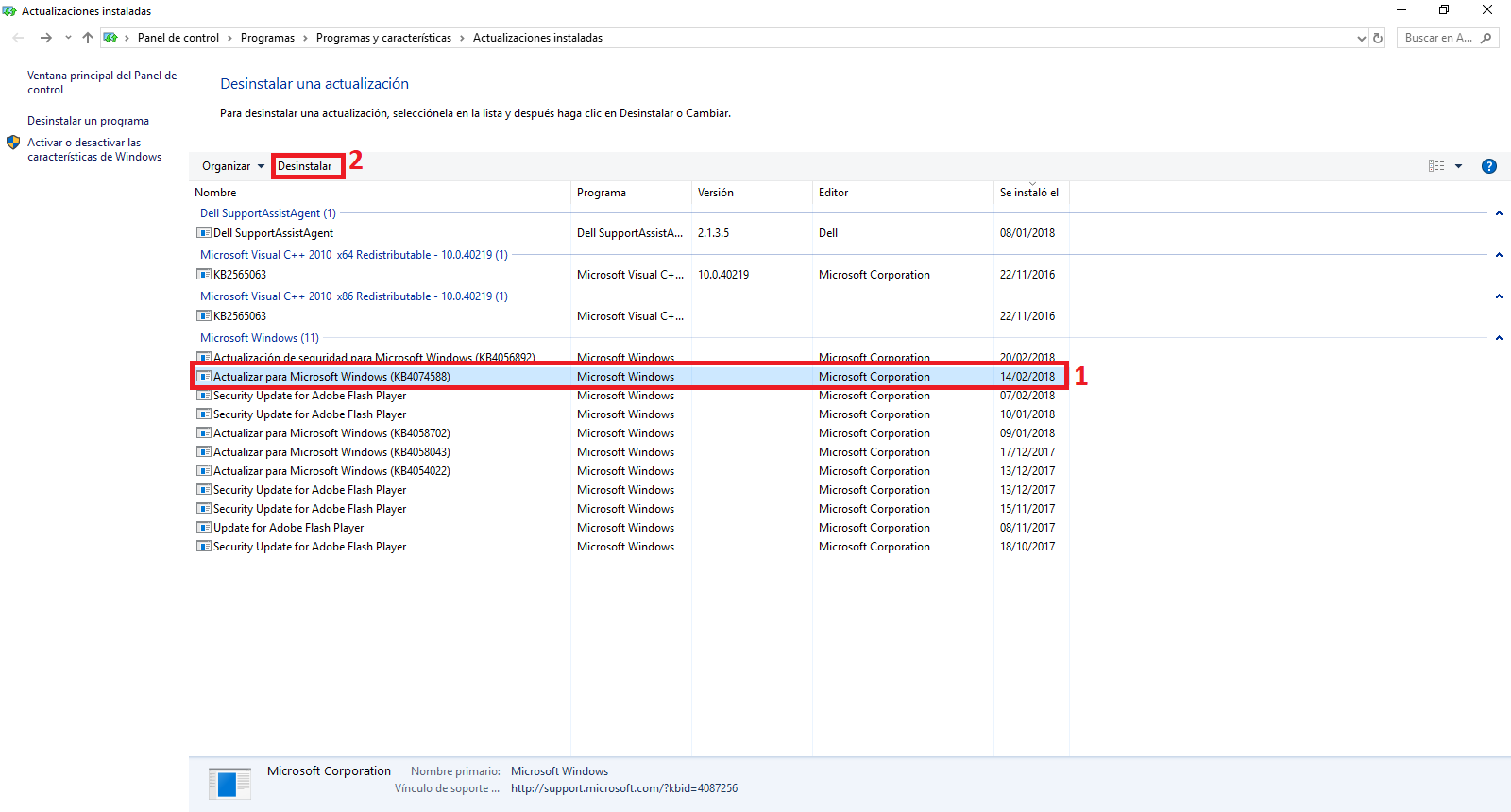Open Desinstalar un programa link
The image size is (1511, 812).
(x=88, y=121)
